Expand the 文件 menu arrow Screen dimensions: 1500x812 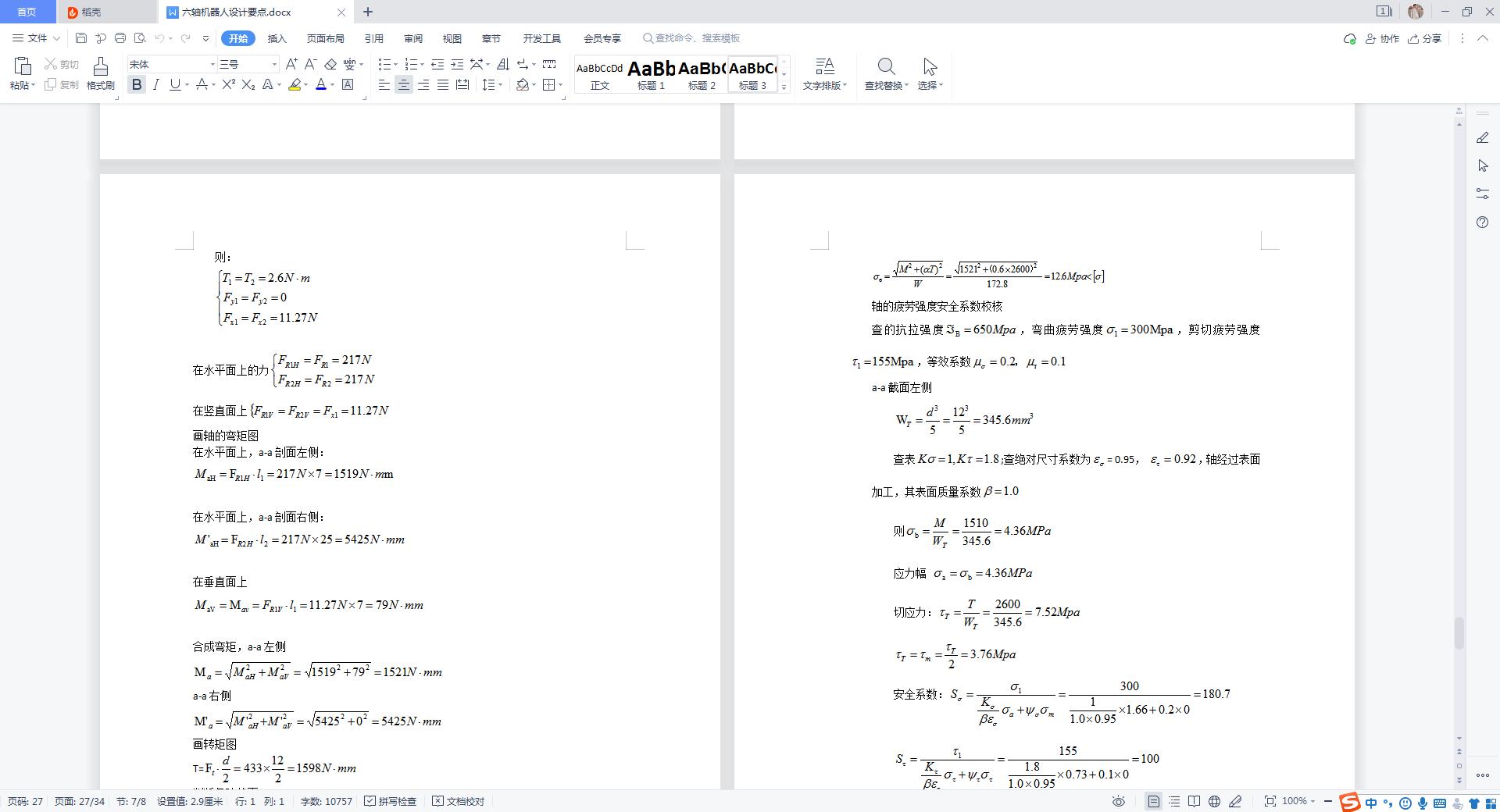(56, 38)
